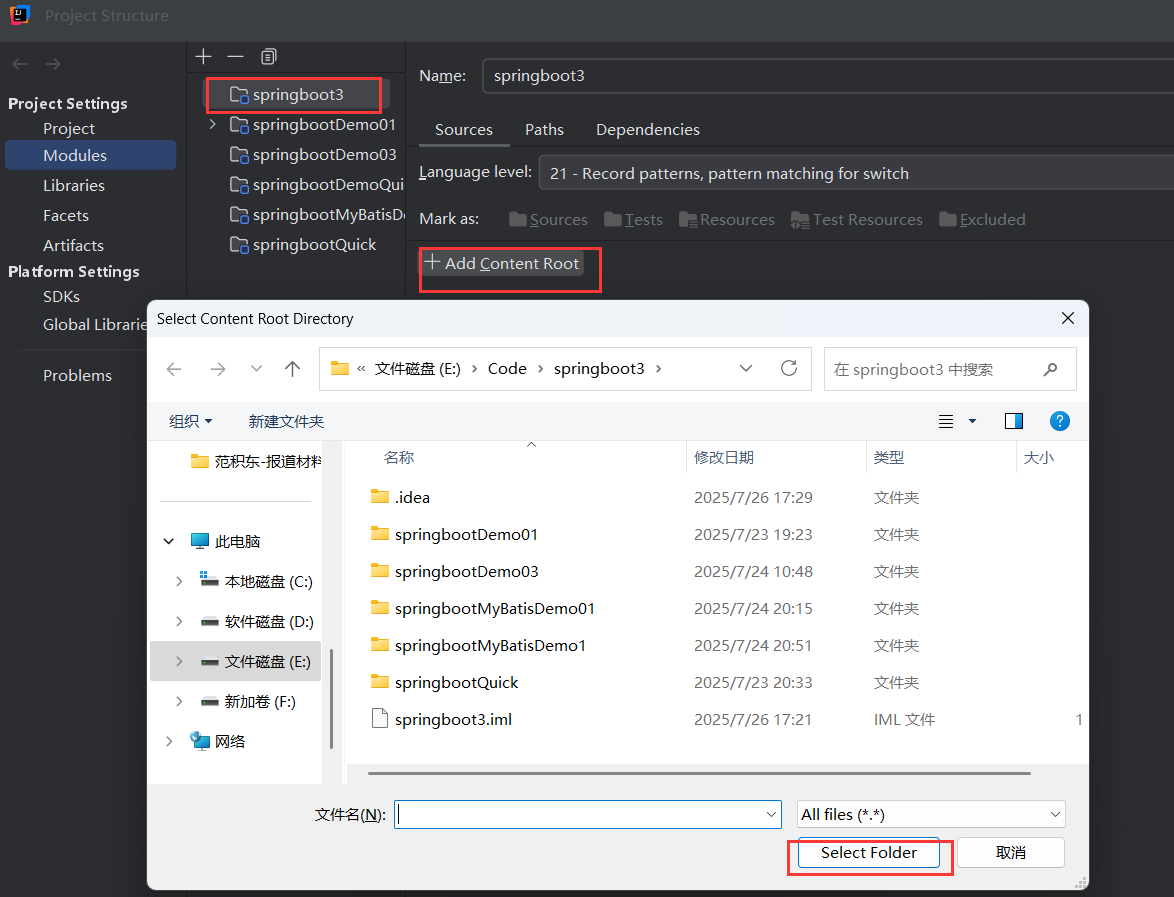Click the module Name field
This screenshot has height=897, width=1174.
(828, 76)
